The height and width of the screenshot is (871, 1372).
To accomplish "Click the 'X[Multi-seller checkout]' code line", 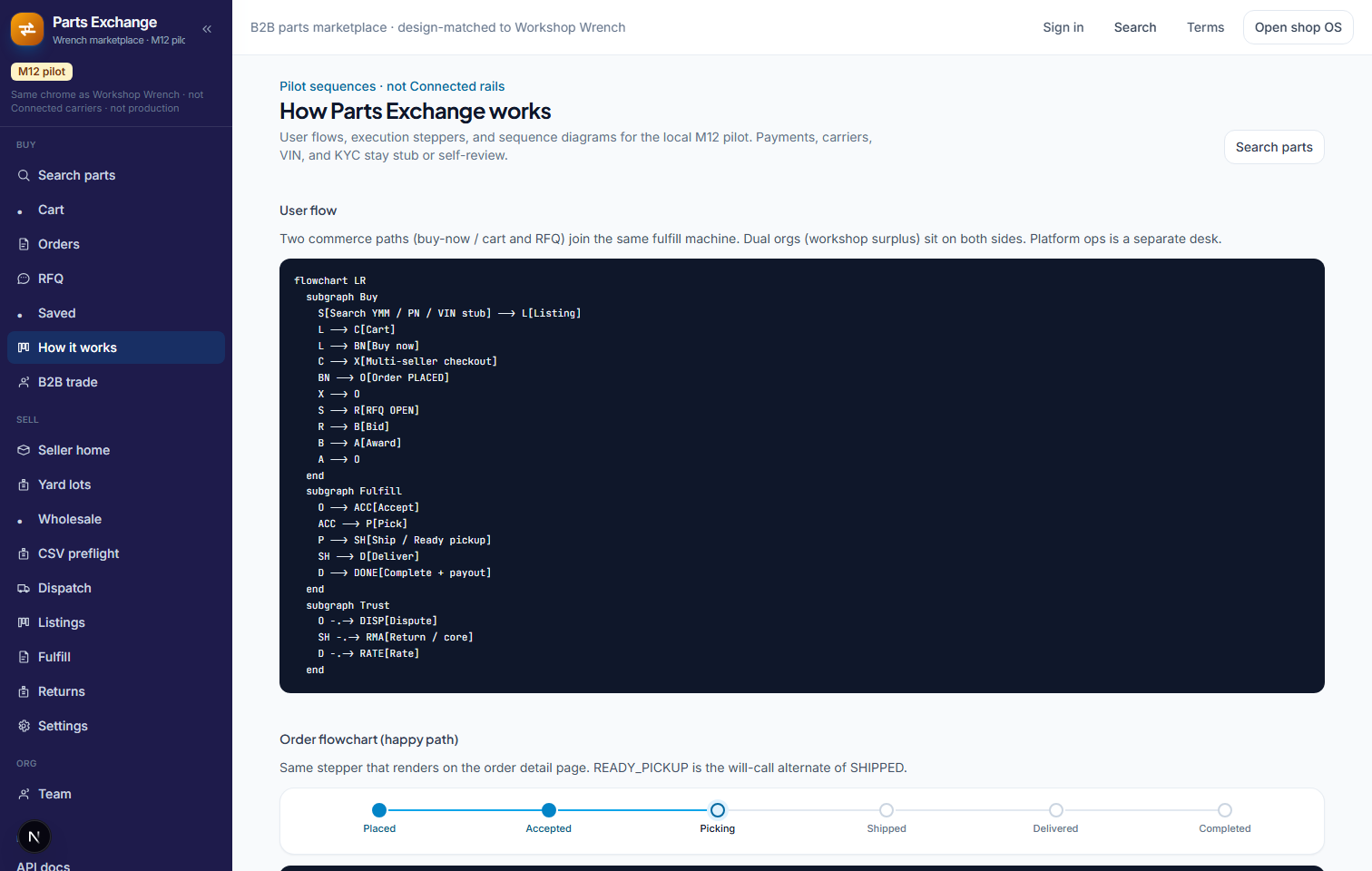I will click(407, 362).
